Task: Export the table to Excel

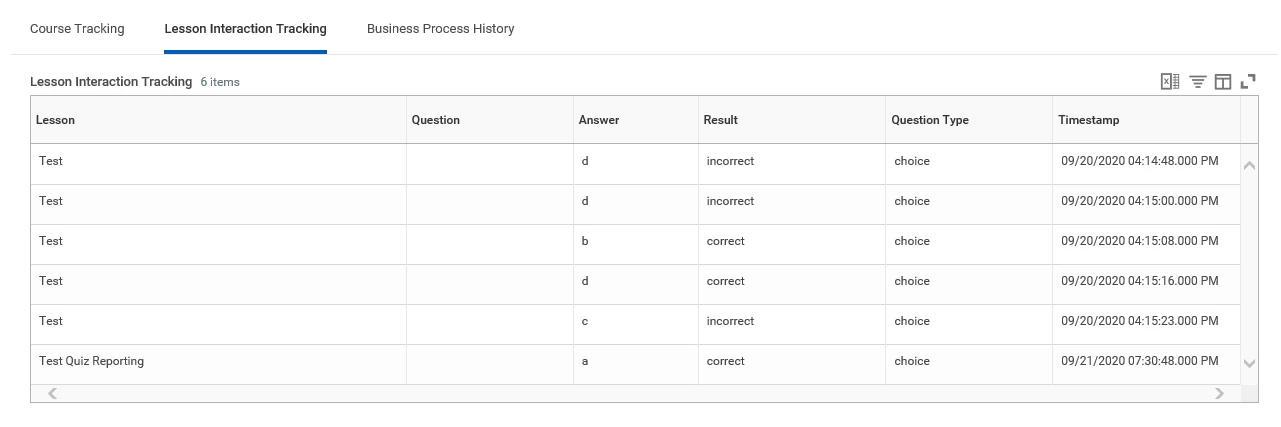Action: [1169, 82]
